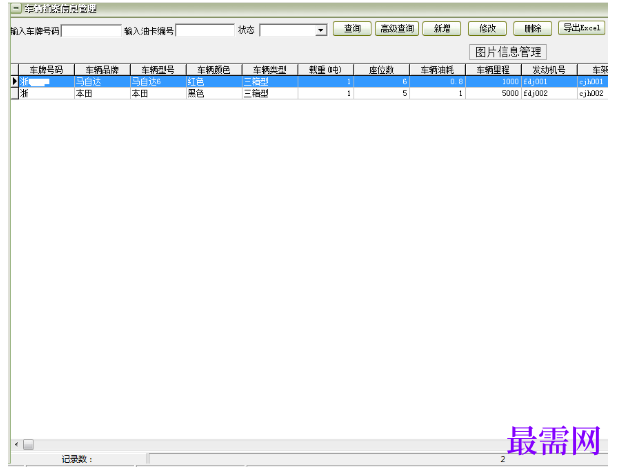Click the 修改 modify button
The image size is (619, 472).
(x=487, y=28)
